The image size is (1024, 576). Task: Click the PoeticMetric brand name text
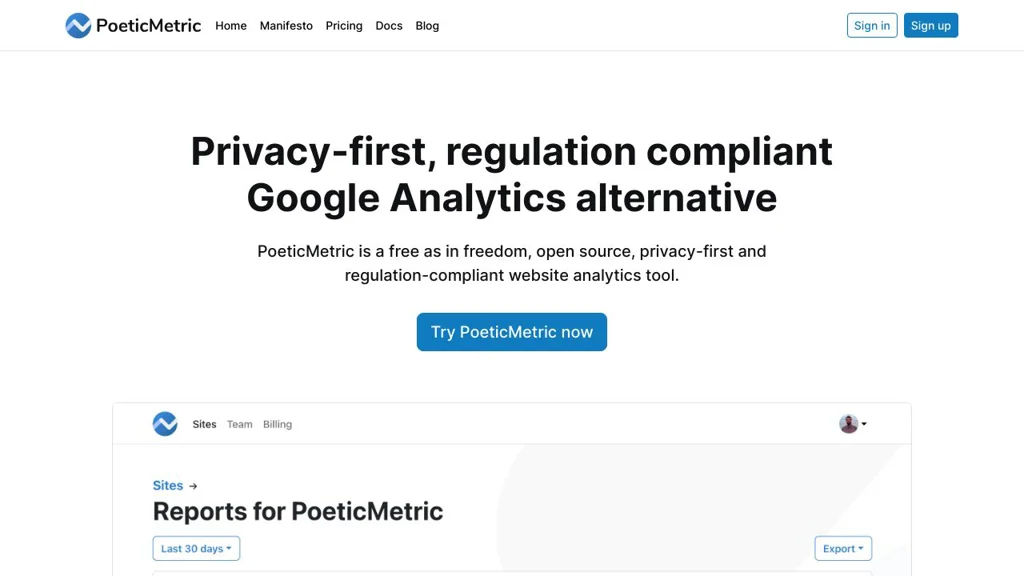(x=148, y=26)
